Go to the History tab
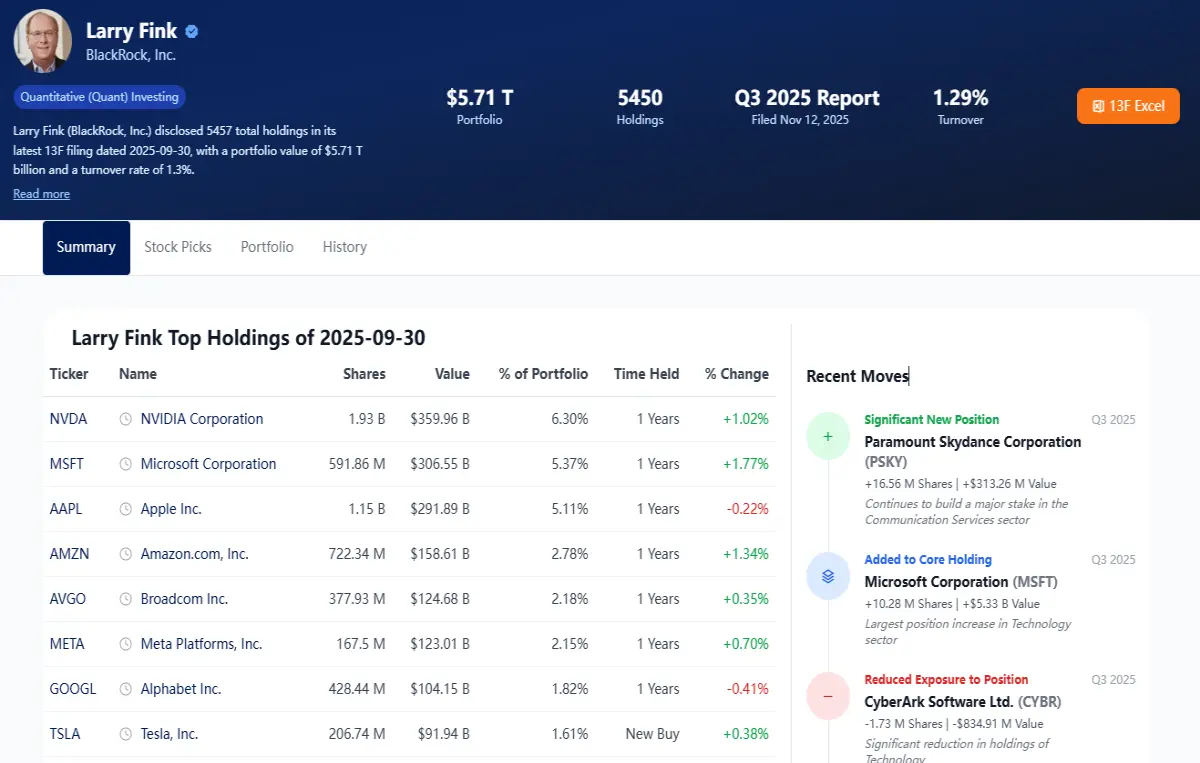Screen dimensions: 1200x763 click(x=345, y=247)
